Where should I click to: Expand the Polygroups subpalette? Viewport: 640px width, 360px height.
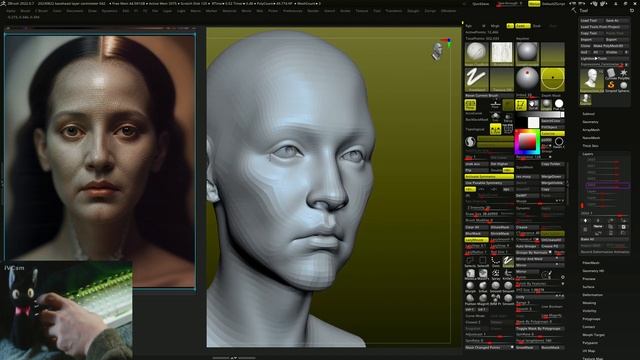(x=591, y=319)
